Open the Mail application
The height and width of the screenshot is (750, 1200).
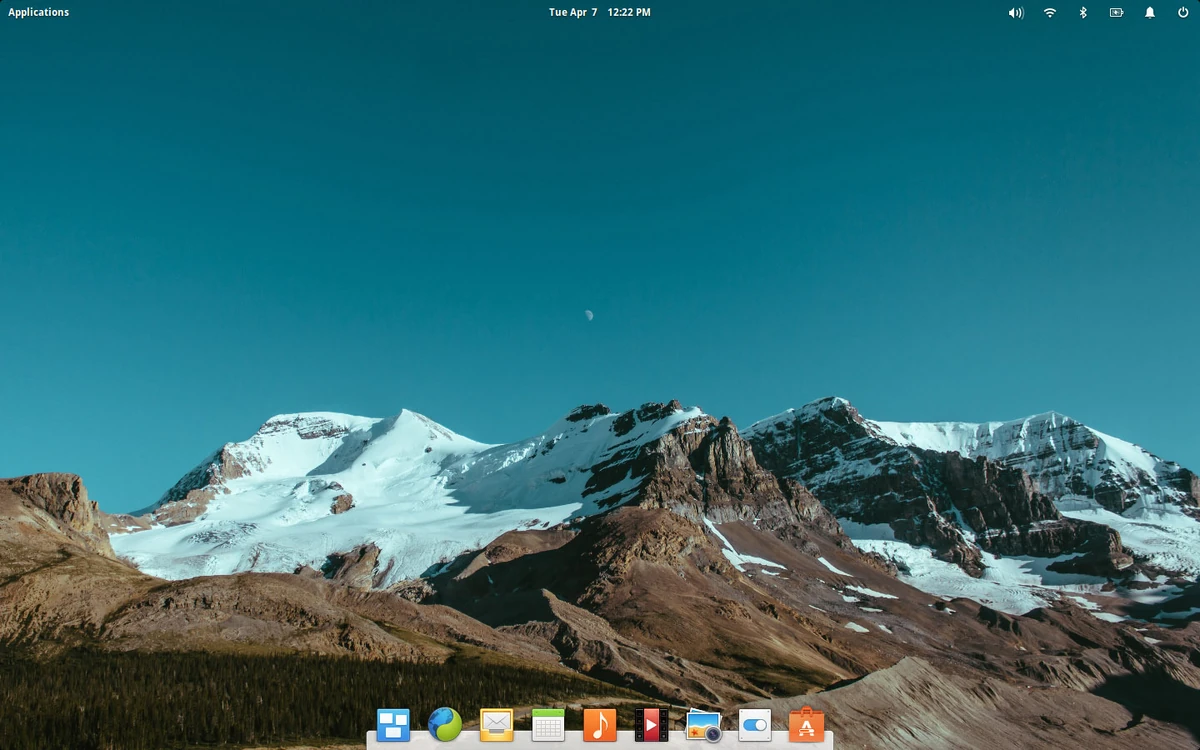(x=495, y=725)
